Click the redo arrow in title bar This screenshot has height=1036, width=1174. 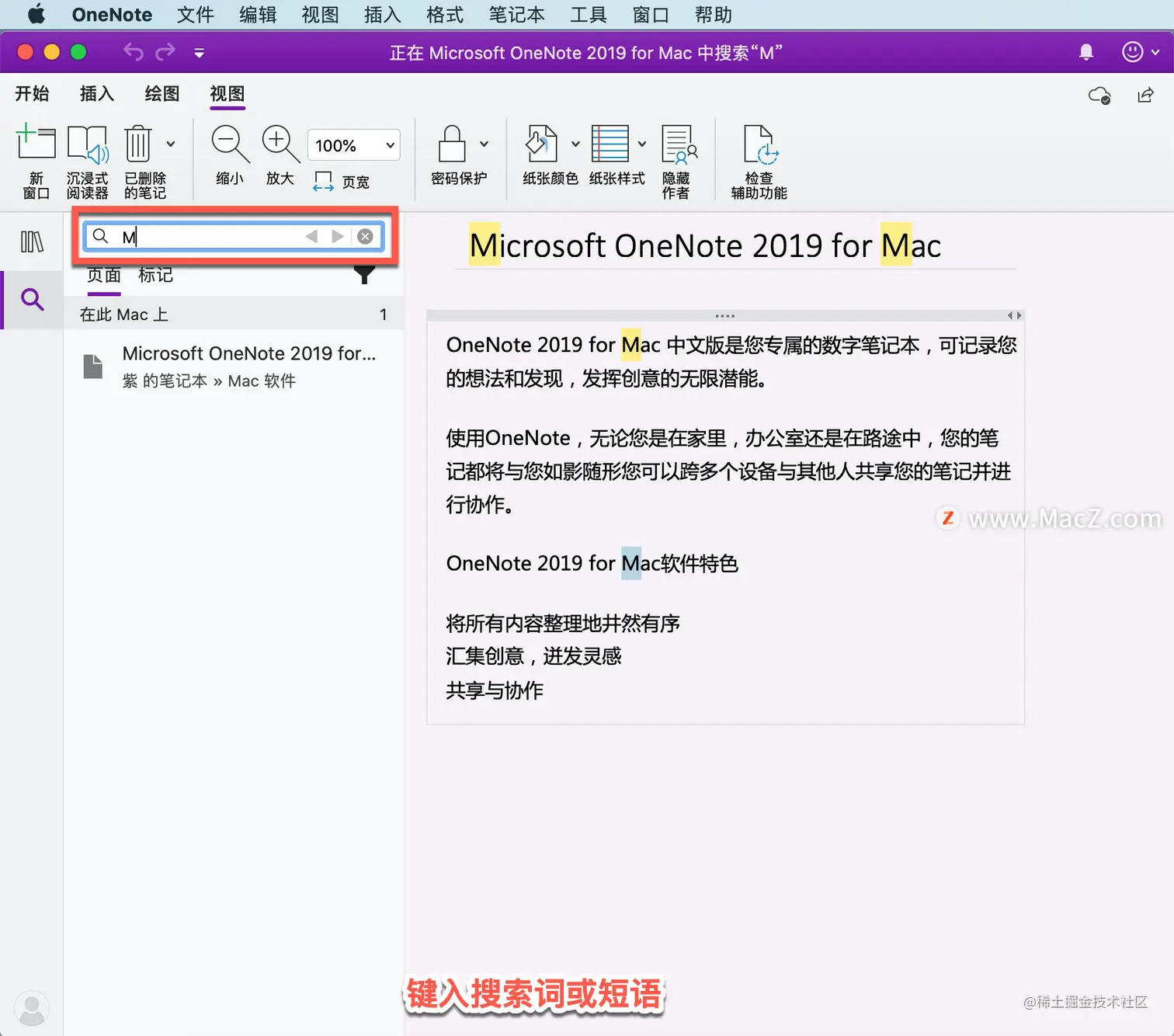pyautogui.click(x=165, y=53)
